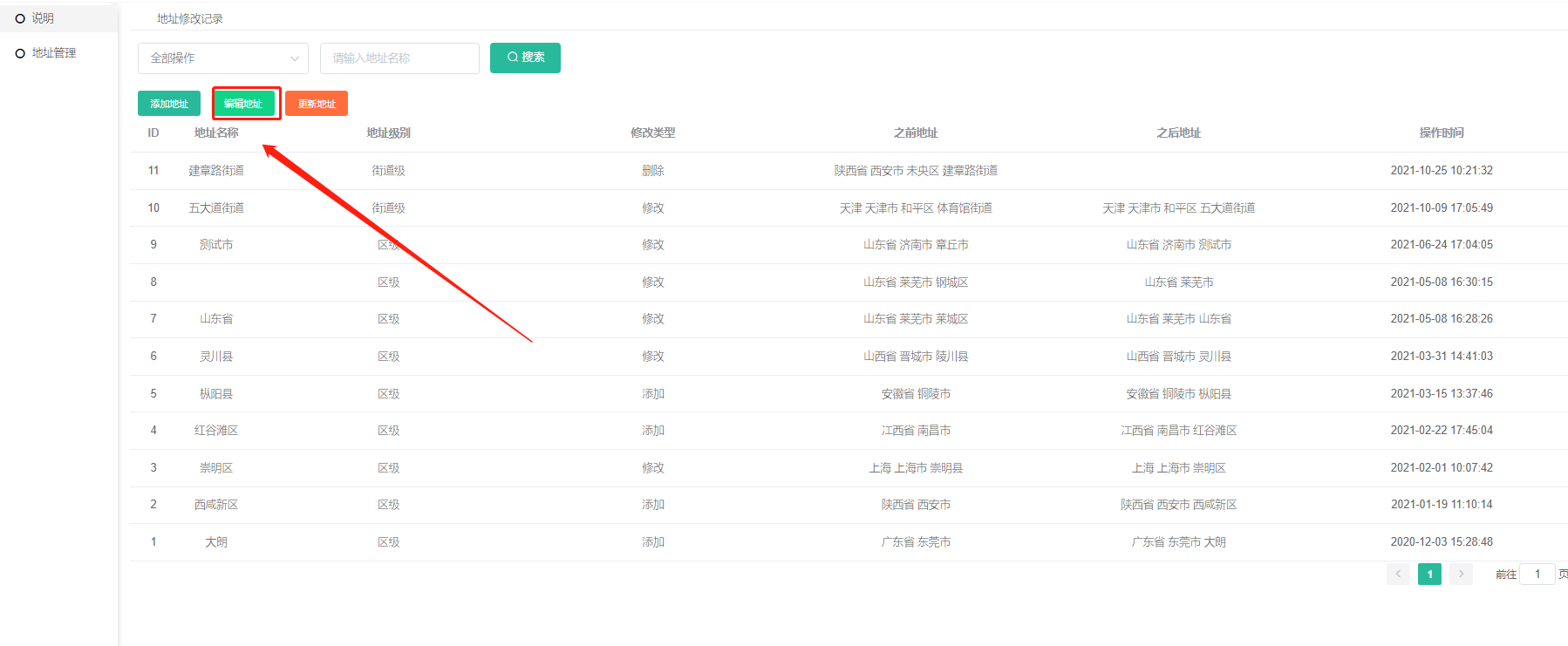Screen dimensions: 1568x646
Task: Go to previous page arrow in pagination
Action: point(1398,574)
